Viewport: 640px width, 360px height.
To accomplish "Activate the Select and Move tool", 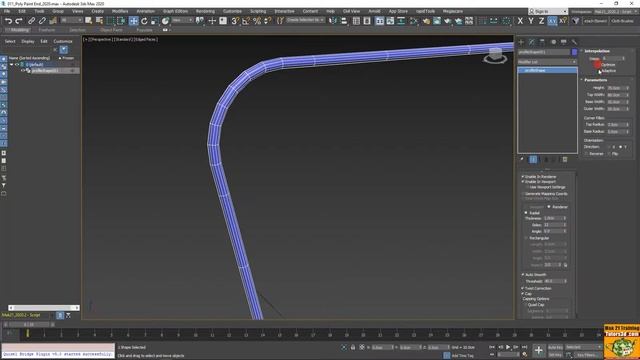I will 133,21.
